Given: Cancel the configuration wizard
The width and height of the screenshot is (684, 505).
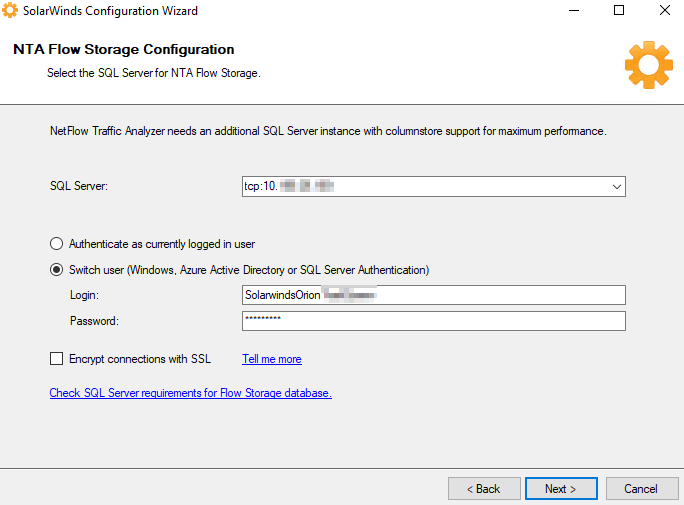Looking at the screenshot, I should point(640,489).
